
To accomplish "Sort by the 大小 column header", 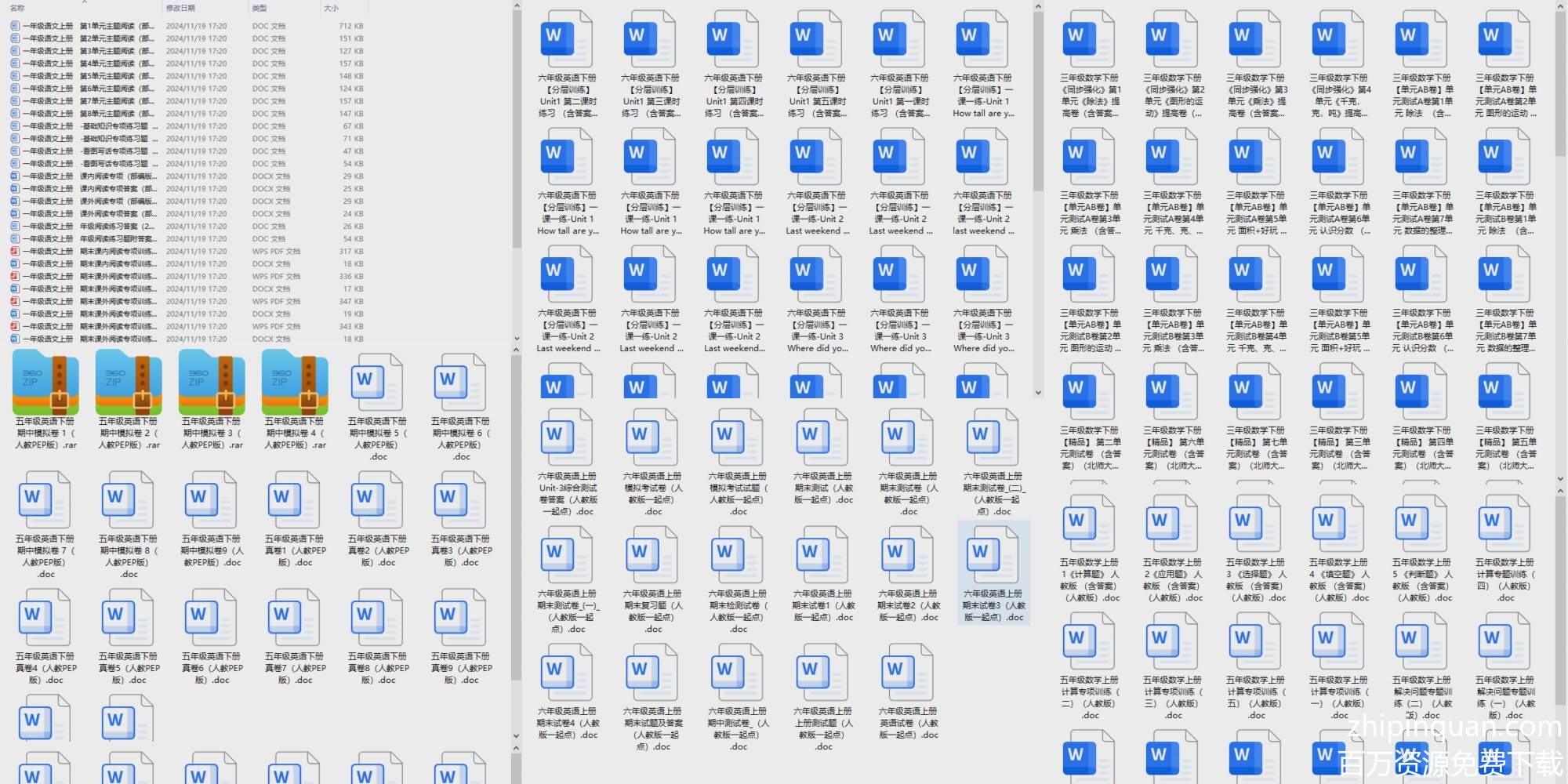I will pyautogui.click(x=332, y=9).
